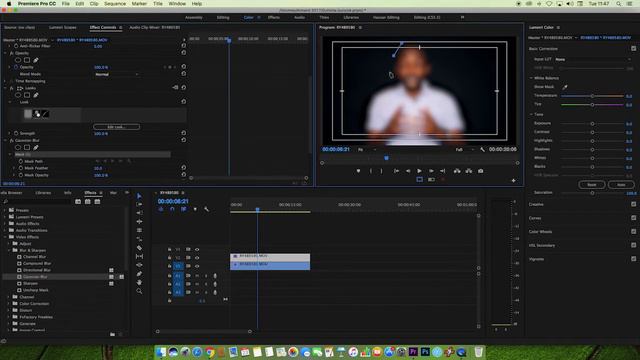
Task: Toggle V3 track output eye
Action: pyautogui.click(x=197, y=249)
